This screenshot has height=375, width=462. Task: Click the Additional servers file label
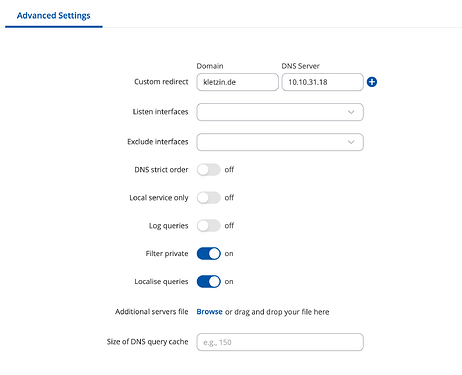click(152, 312)
